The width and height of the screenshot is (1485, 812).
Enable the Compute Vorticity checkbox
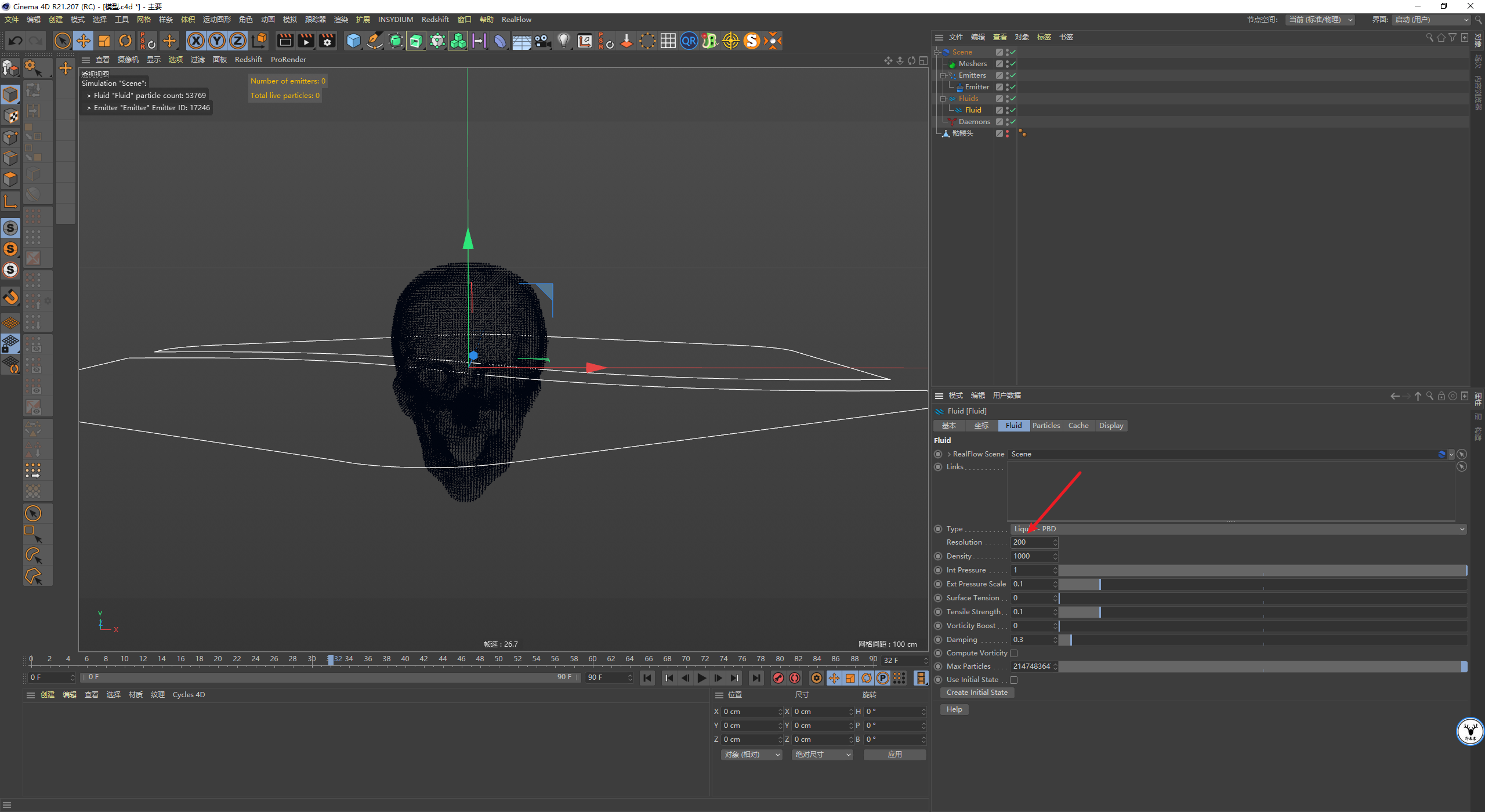click(1014, 653)
